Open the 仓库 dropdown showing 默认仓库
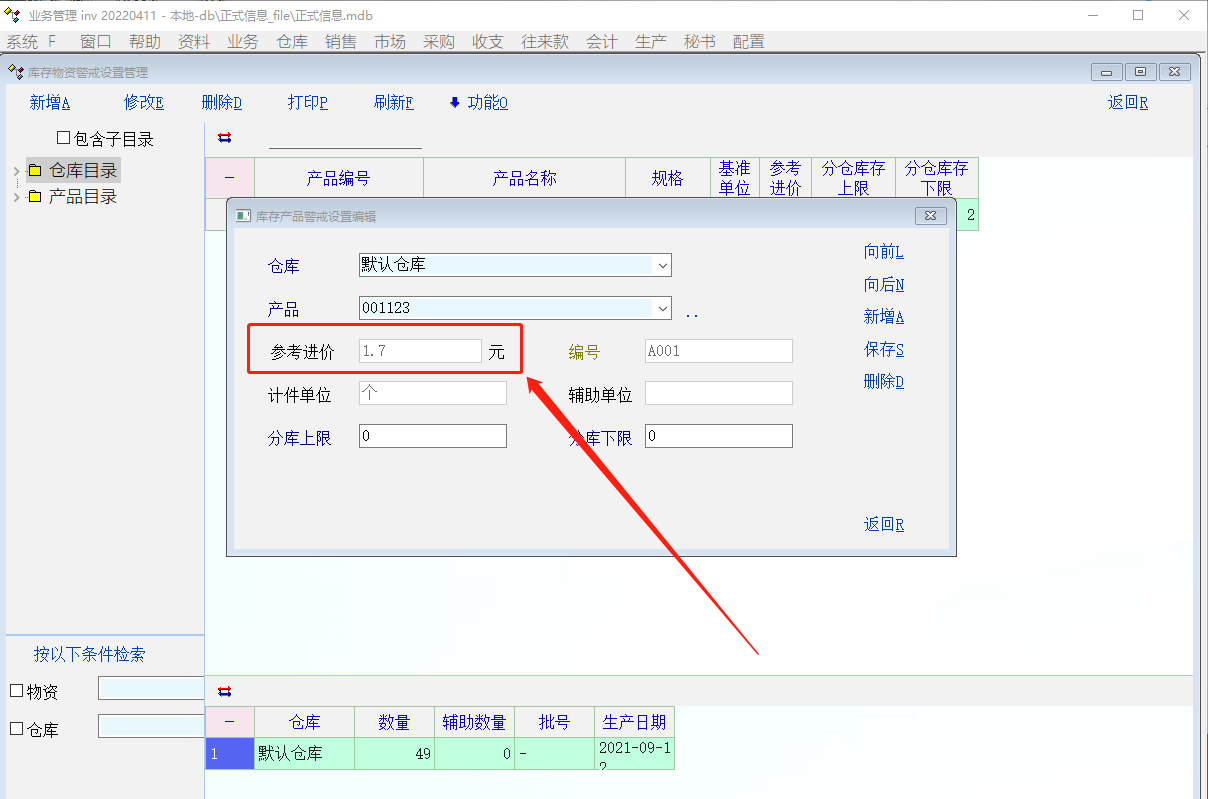The width and height of the screenshot is (1208, 799). tap(662, 265)
